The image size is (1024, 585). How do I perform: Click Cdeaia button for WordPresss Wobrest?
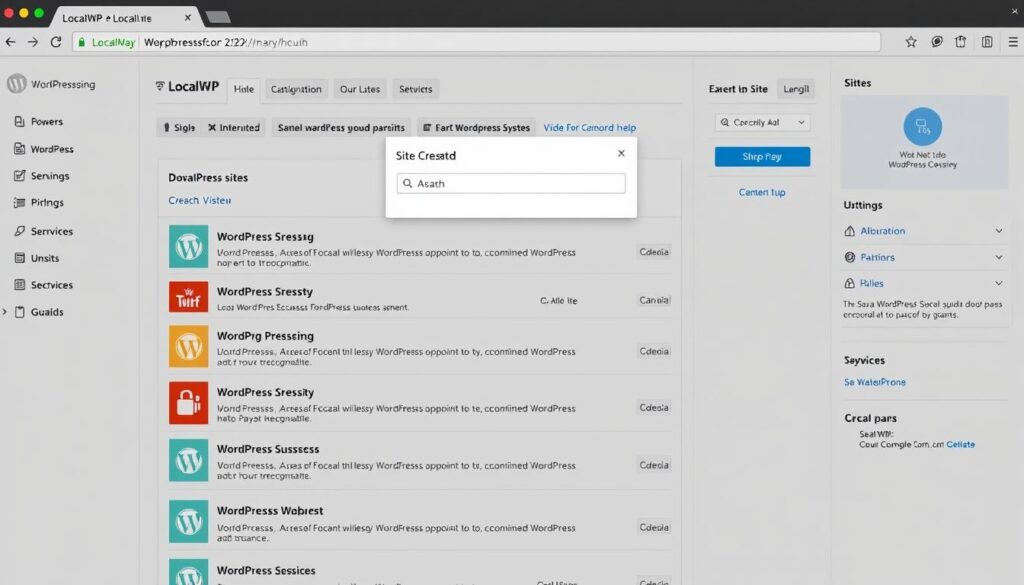click(x=654, y=527)
